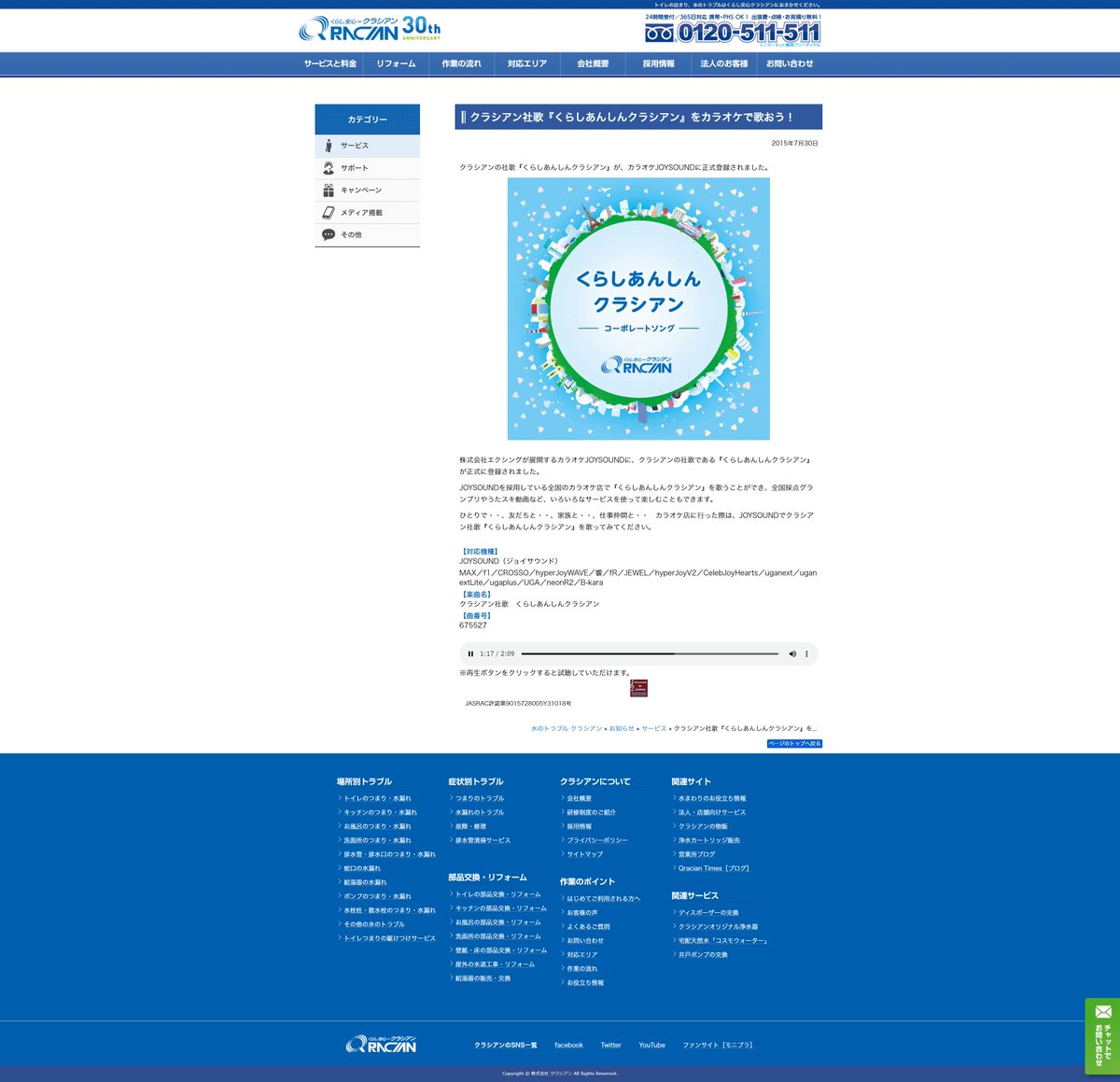
Task: Click the ページのトップへ戻る button
Action: [x=794, y=744]
